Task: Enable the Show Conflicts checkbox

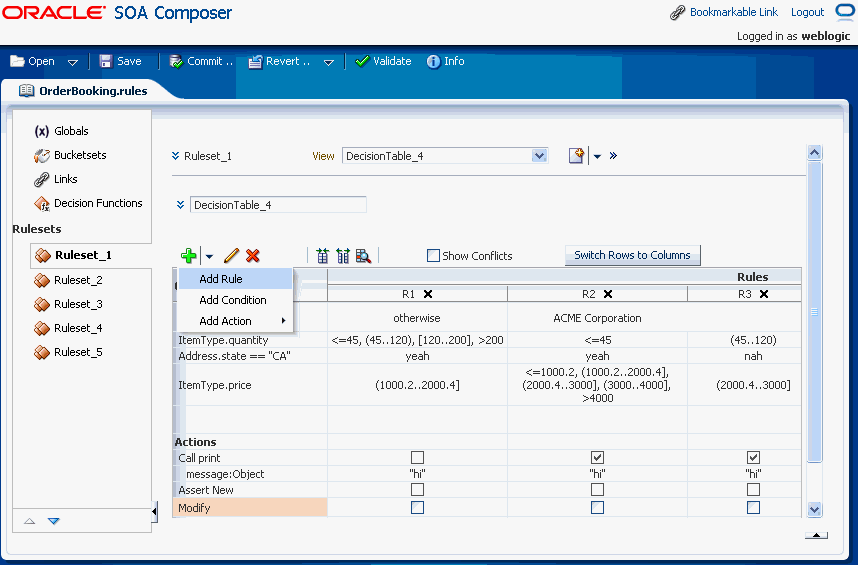Action: tap(433, 255)
